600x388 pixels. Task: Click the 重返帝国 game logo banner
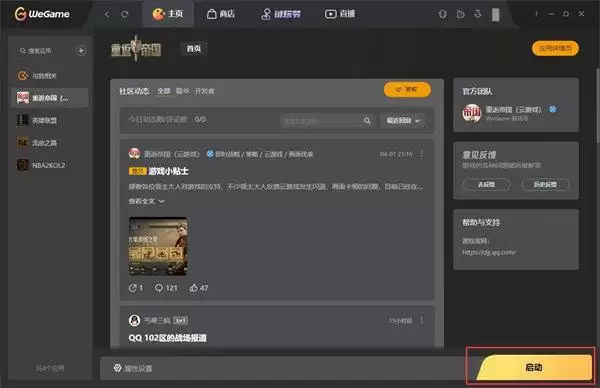pyautogui.click(x=136, y=49)
